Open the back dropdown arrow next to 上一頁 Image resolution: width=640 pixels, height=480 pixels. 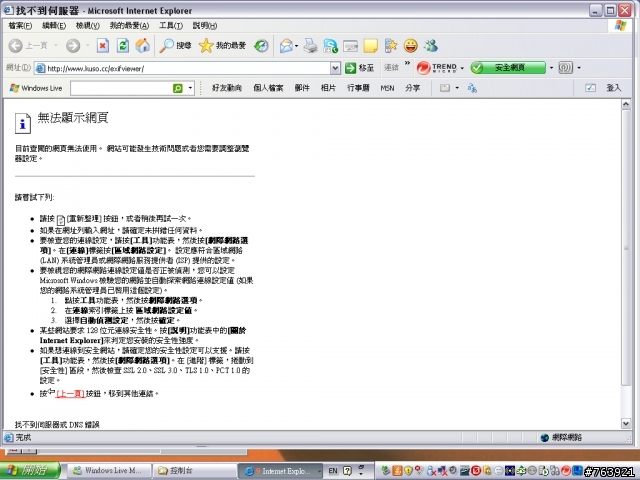56,45
